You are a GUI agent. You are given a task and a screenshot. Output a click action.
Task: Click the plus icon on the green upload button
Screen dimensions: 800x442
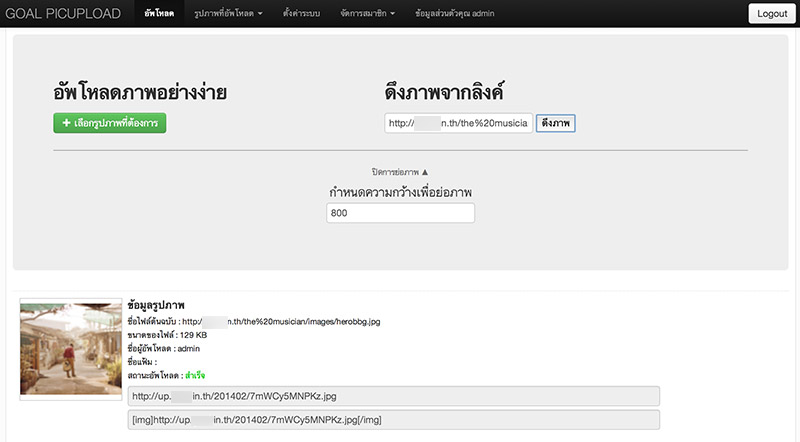(65, 123)
